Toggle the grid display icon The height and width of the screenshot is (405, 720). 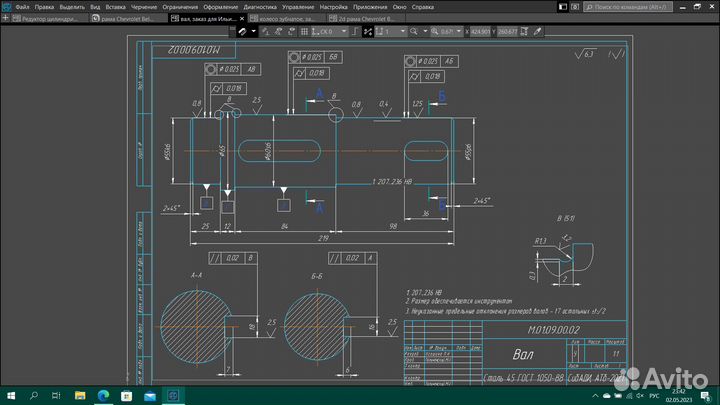click(304, 31)
